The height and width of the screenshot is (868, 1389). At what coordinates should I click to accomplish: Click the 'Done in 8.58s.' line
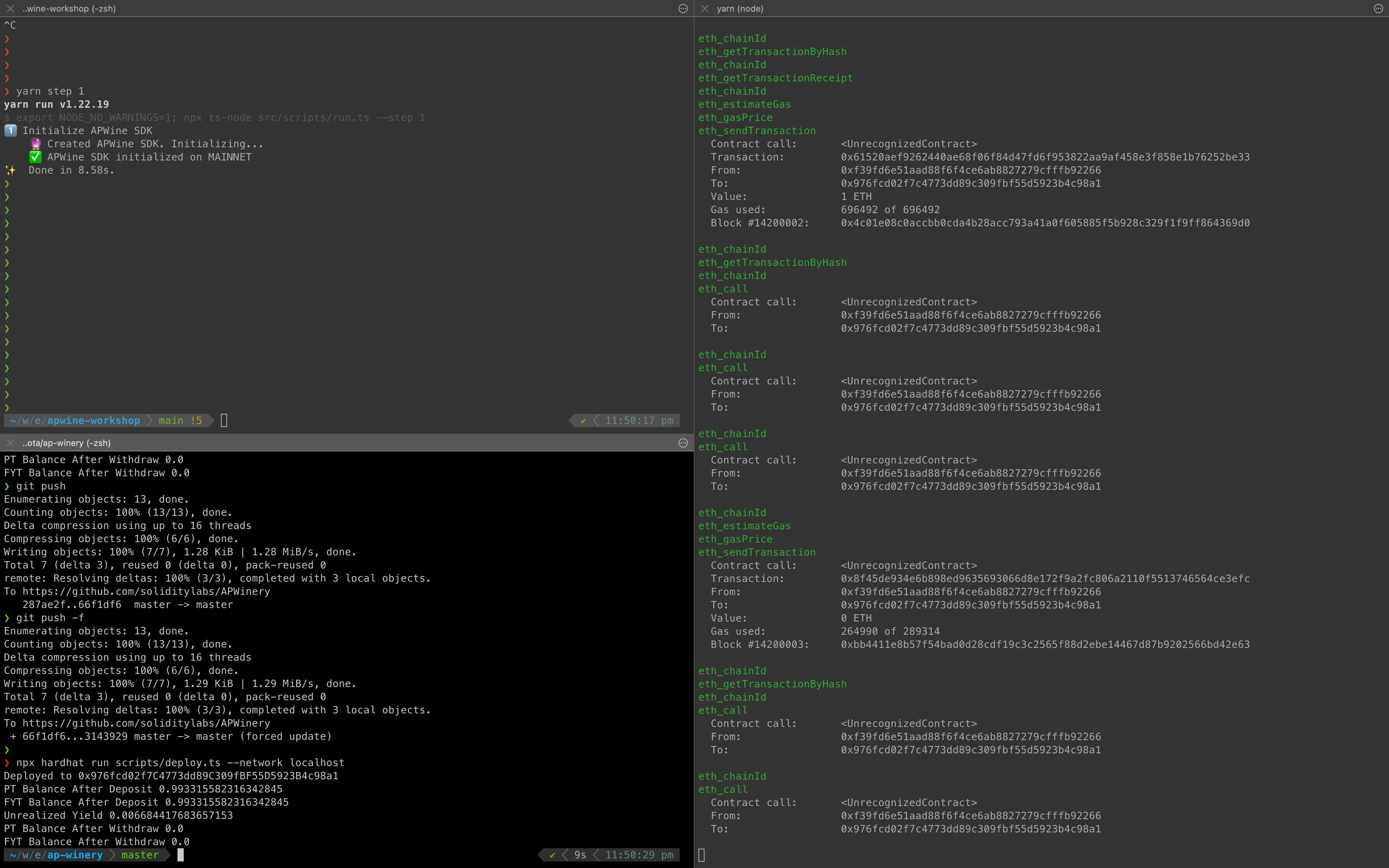(71, 170)
